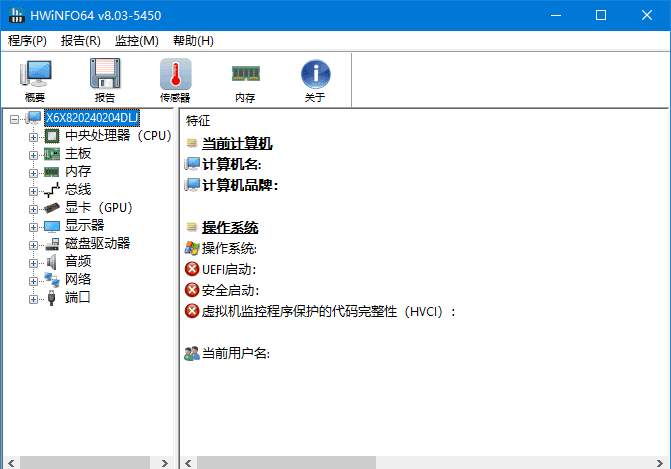Expand the 显示器 tree node

click(x=33, y=227)
